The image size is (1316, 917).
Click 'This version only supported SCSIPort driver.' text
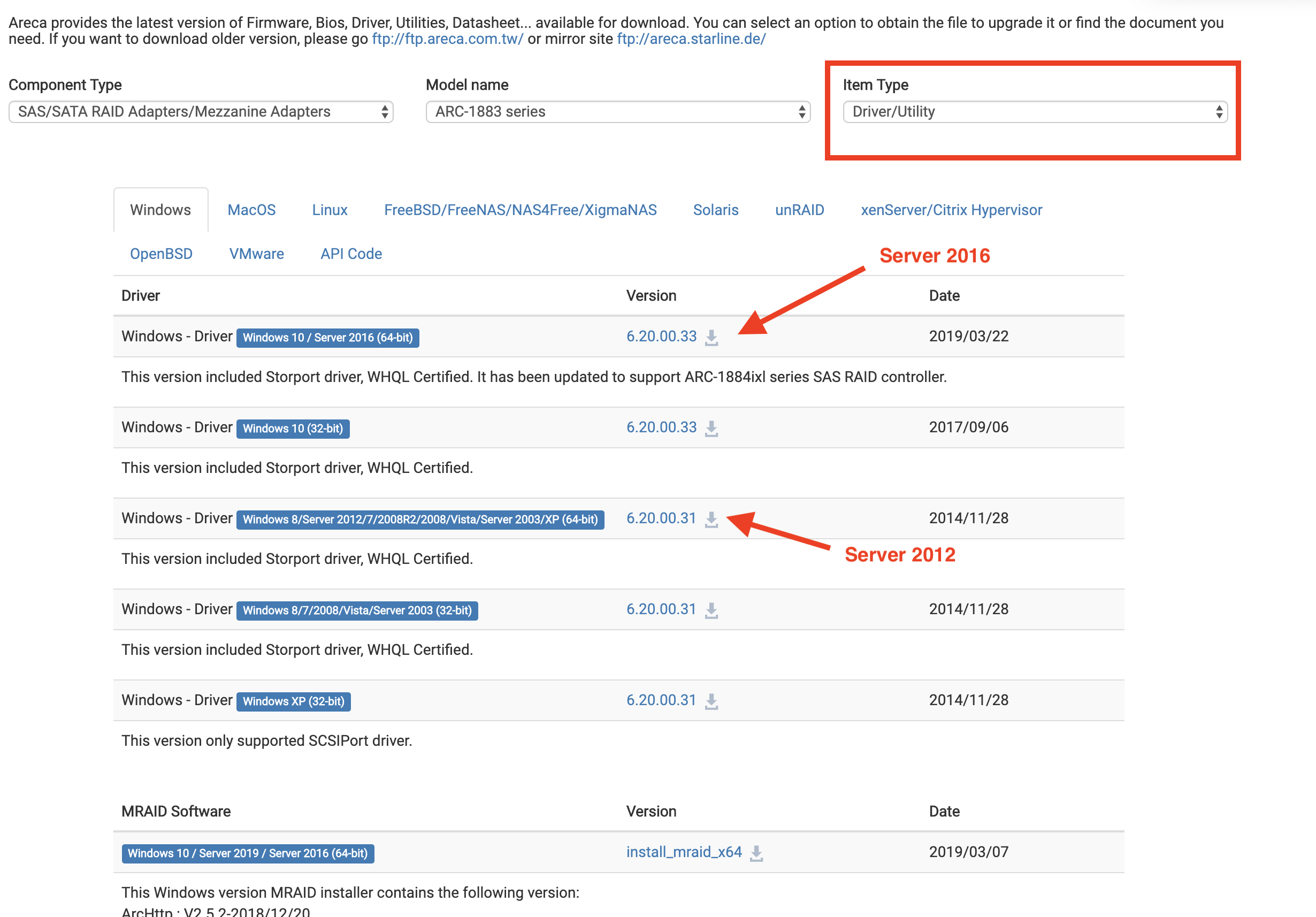[266, 741]
